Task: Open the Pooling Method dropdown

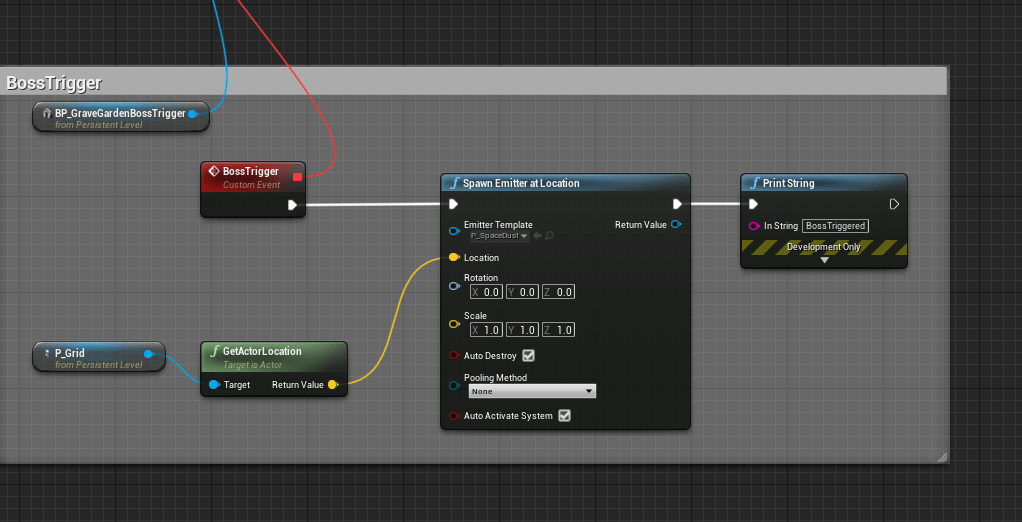Action: point(532,392)
